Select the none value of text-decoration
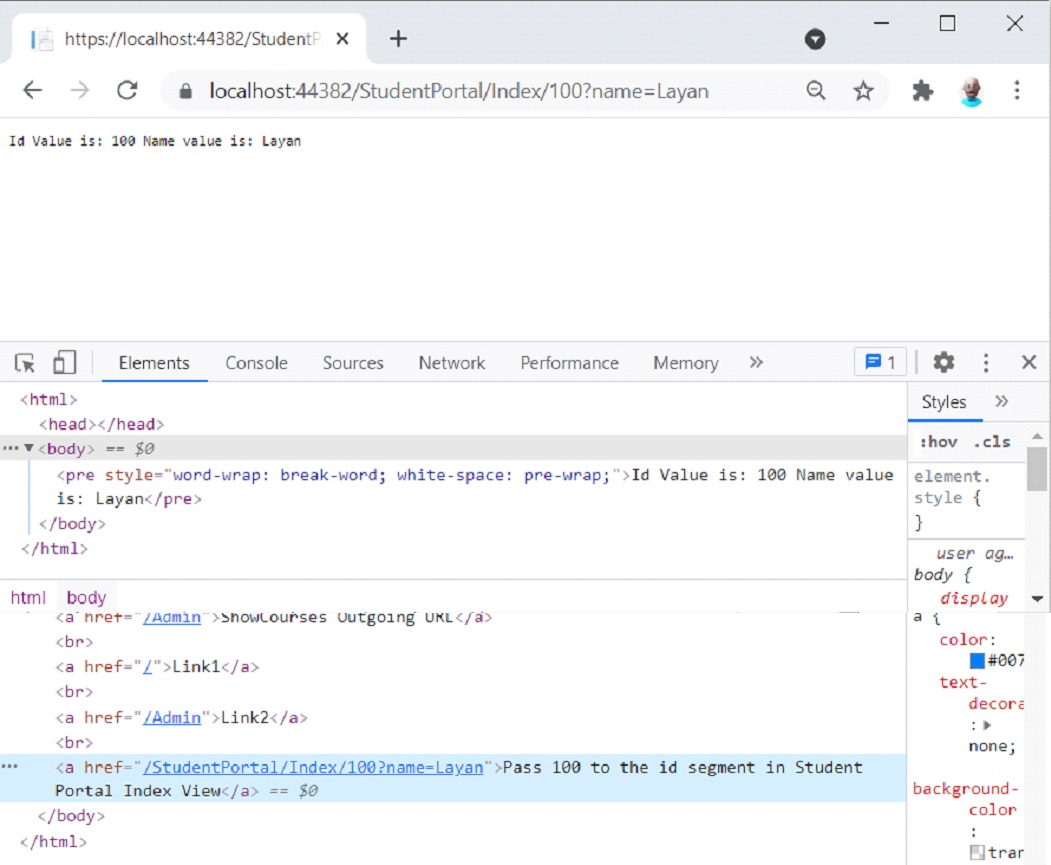The image size is (1051, 865). (987, 746)
